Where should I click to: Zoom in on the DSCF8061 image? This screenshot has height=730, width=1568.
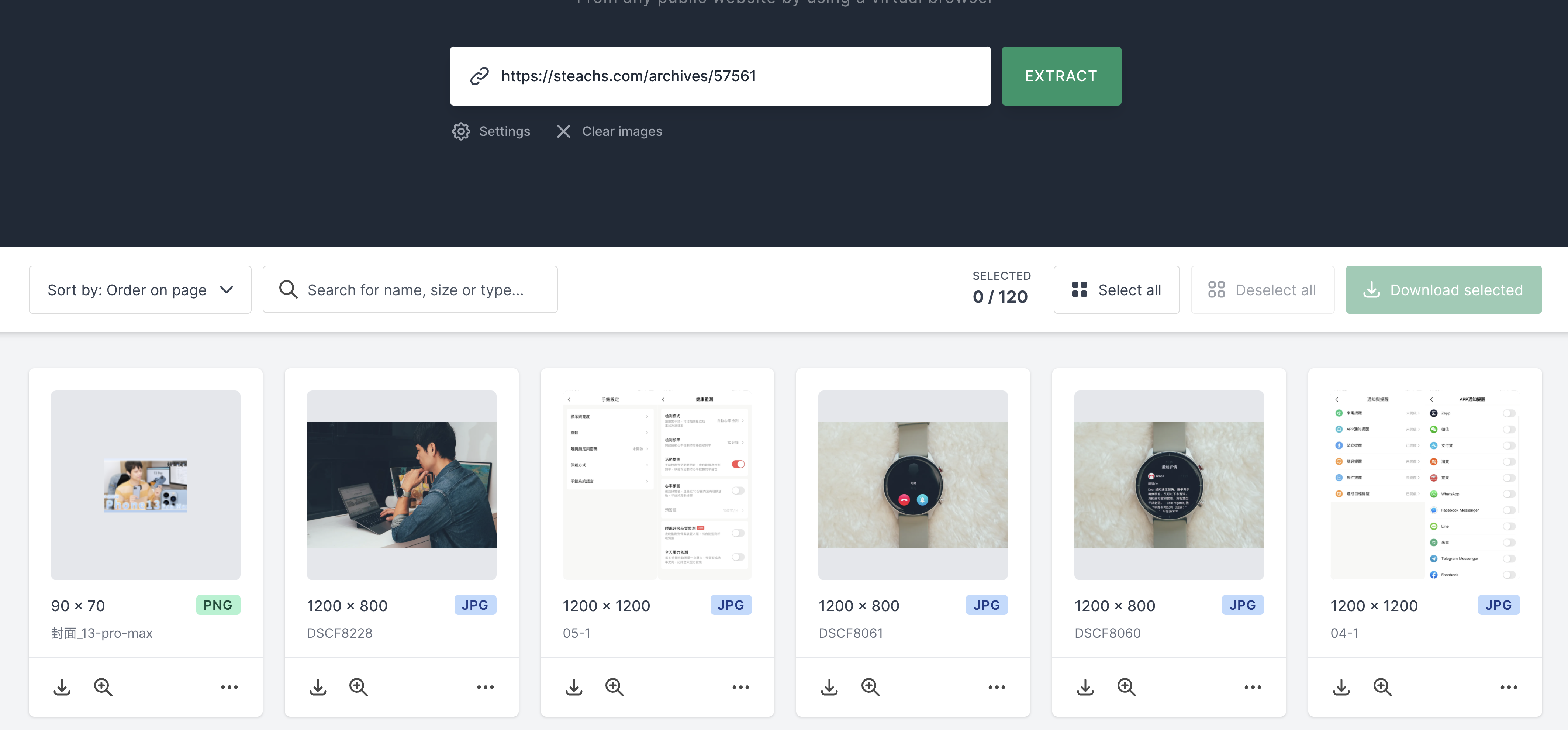(870, 687)
